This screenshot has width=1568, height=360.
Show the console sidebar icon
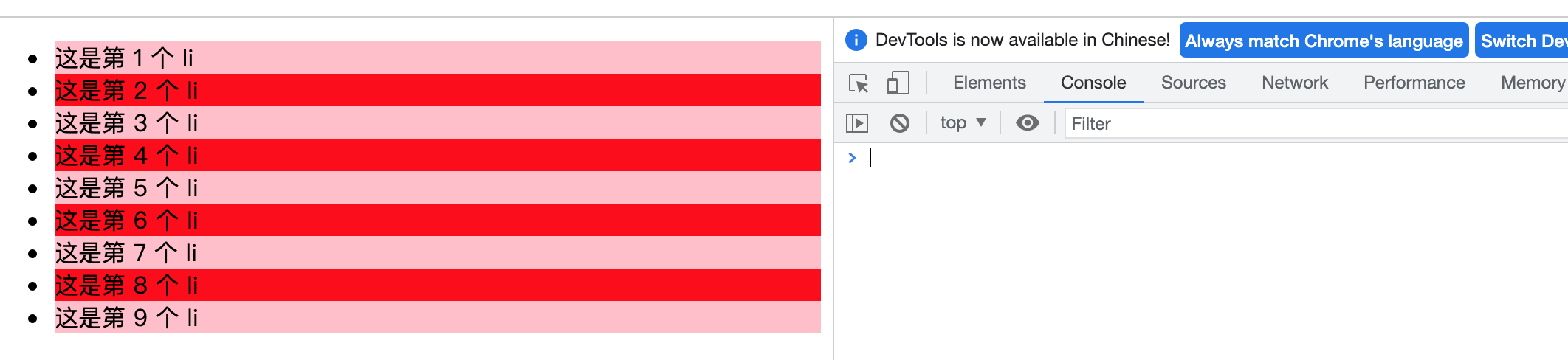(x=857, y=123)
